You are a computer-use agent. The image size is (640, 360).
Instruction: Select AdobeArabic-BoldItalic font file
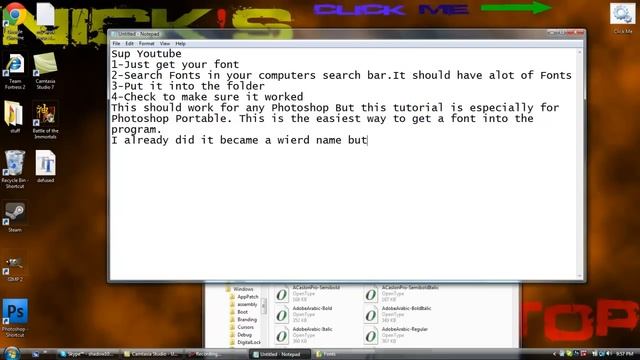[398, 315]
